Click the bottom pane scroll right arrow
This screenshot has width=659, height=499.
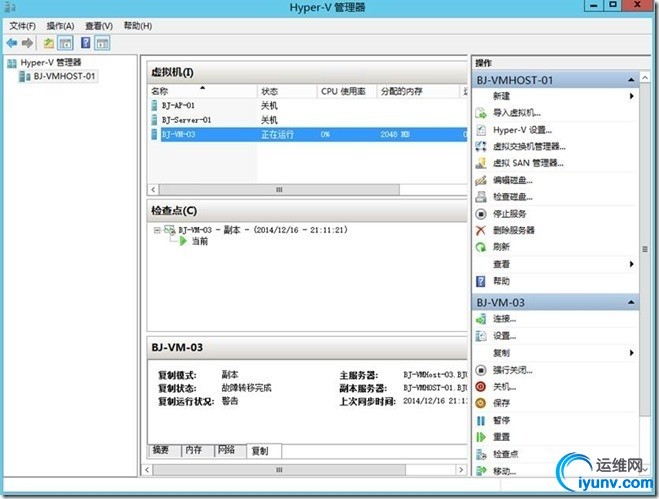(x=461, y=470)
